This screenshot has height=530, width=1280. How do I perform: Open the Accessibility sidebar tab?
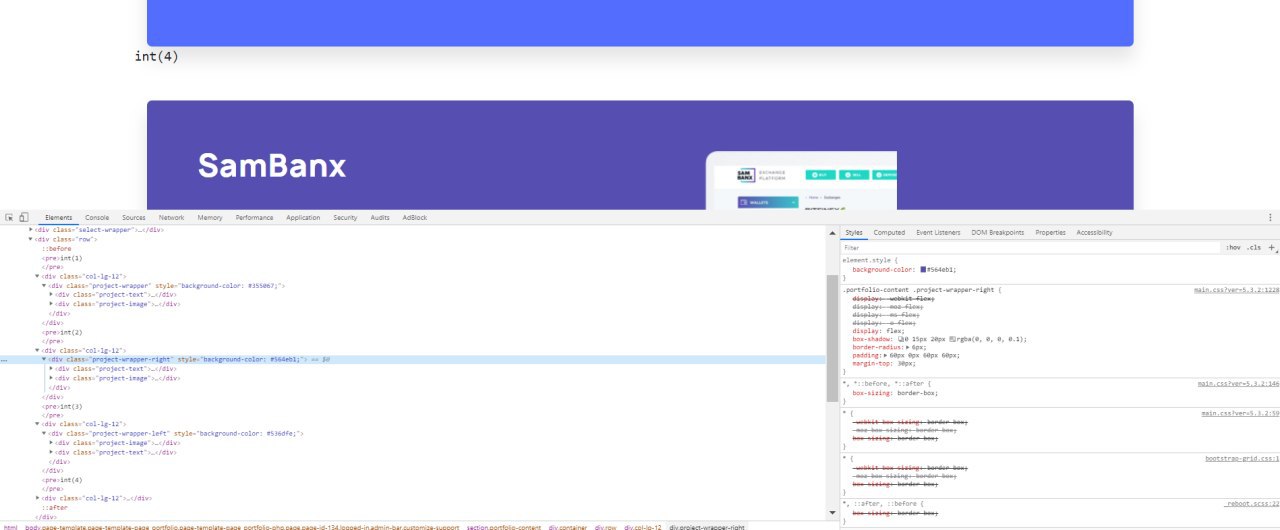click(x=1094, y=232)
